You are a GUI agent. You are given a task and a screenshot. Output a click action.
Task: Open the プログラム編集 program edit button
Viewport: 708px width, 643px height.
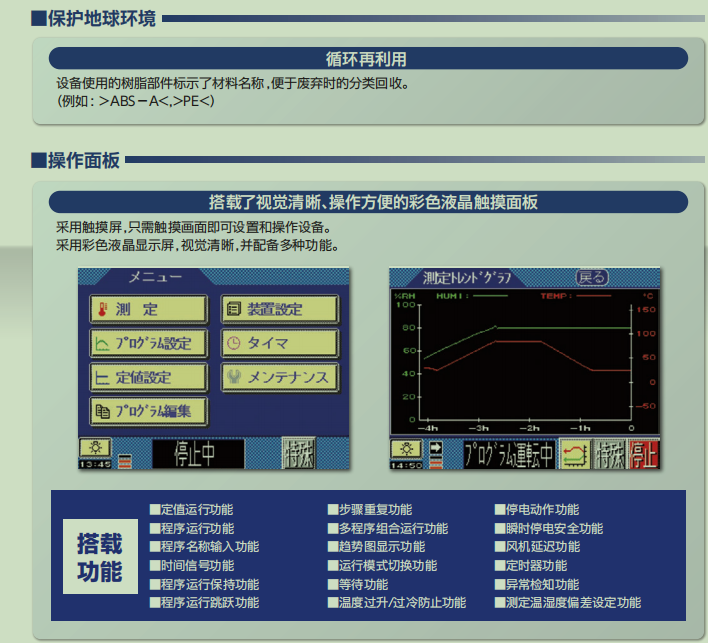click(x=149, y=411)
